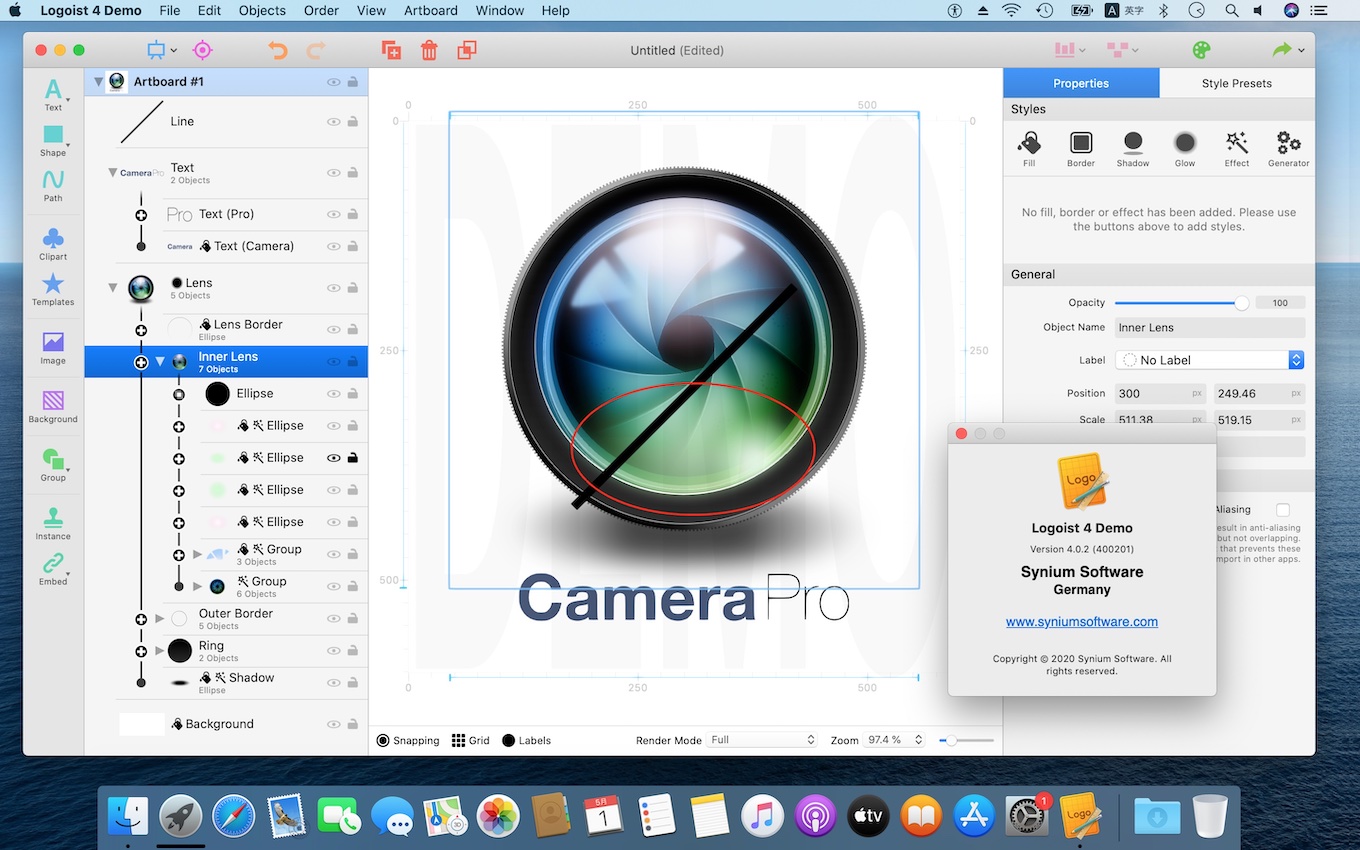1360x850 pixels.
Task: Click the Opacity slider
Action: (x=1180, y=303)
